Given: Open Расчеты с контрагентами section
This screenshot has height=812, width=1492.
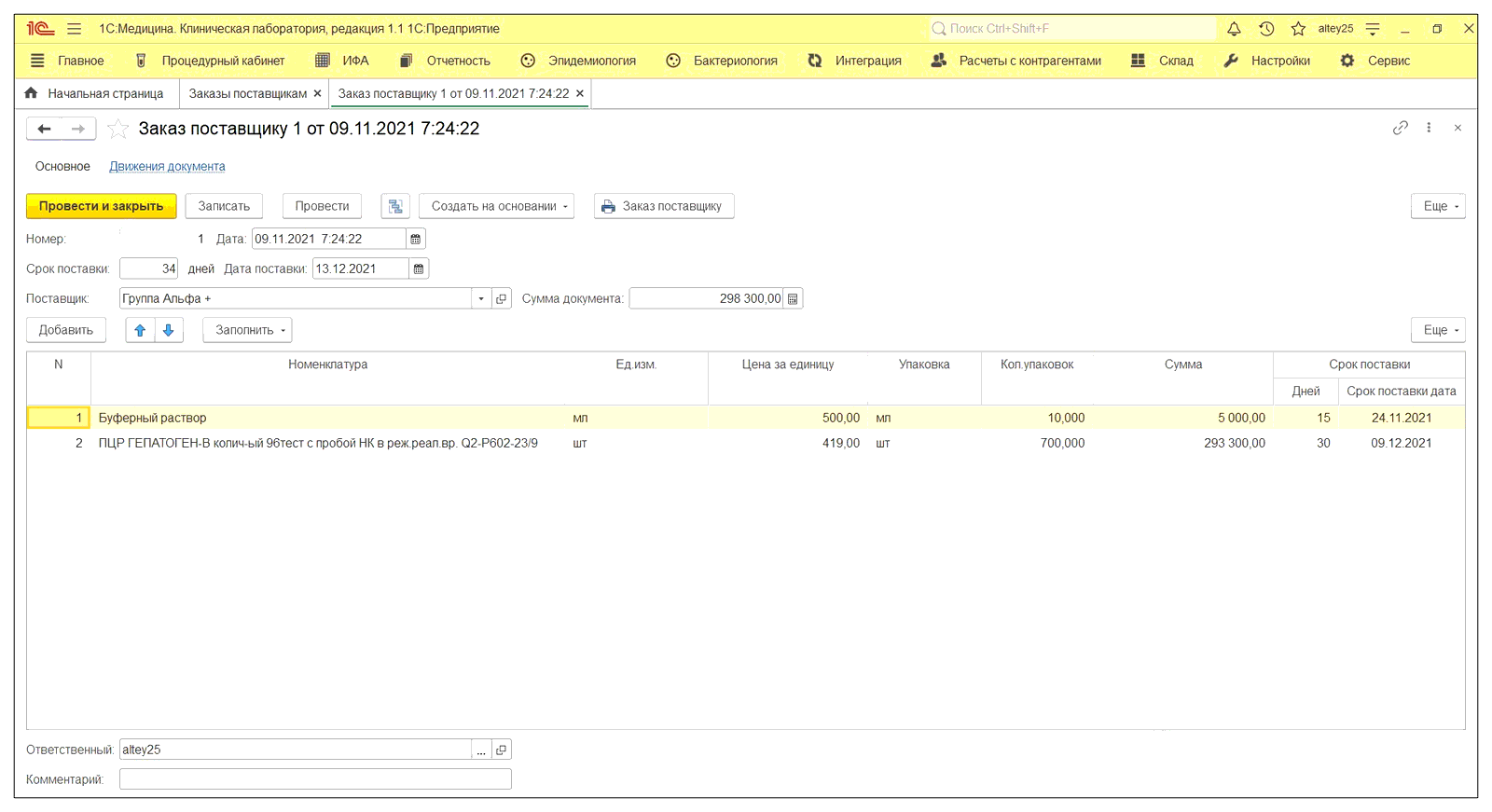Looking at the screenshot, I should [x=1016, y=61].
